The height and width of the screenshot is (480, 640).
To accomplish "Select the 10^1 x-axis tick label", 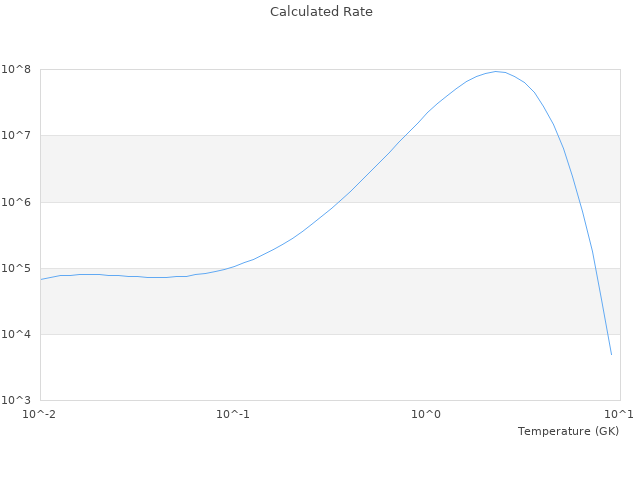I will click(619, 414).
